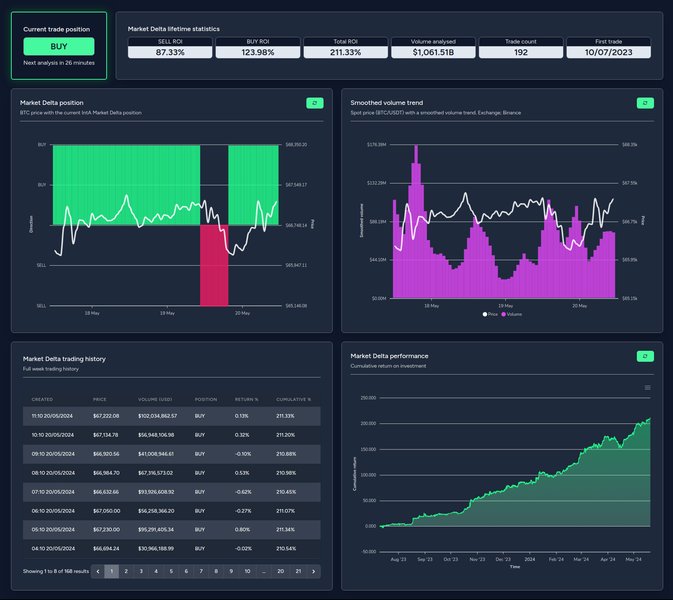This screenshot has height=600, width=673.
Task: Go to trading history page 8
Action: pos(216,571)
